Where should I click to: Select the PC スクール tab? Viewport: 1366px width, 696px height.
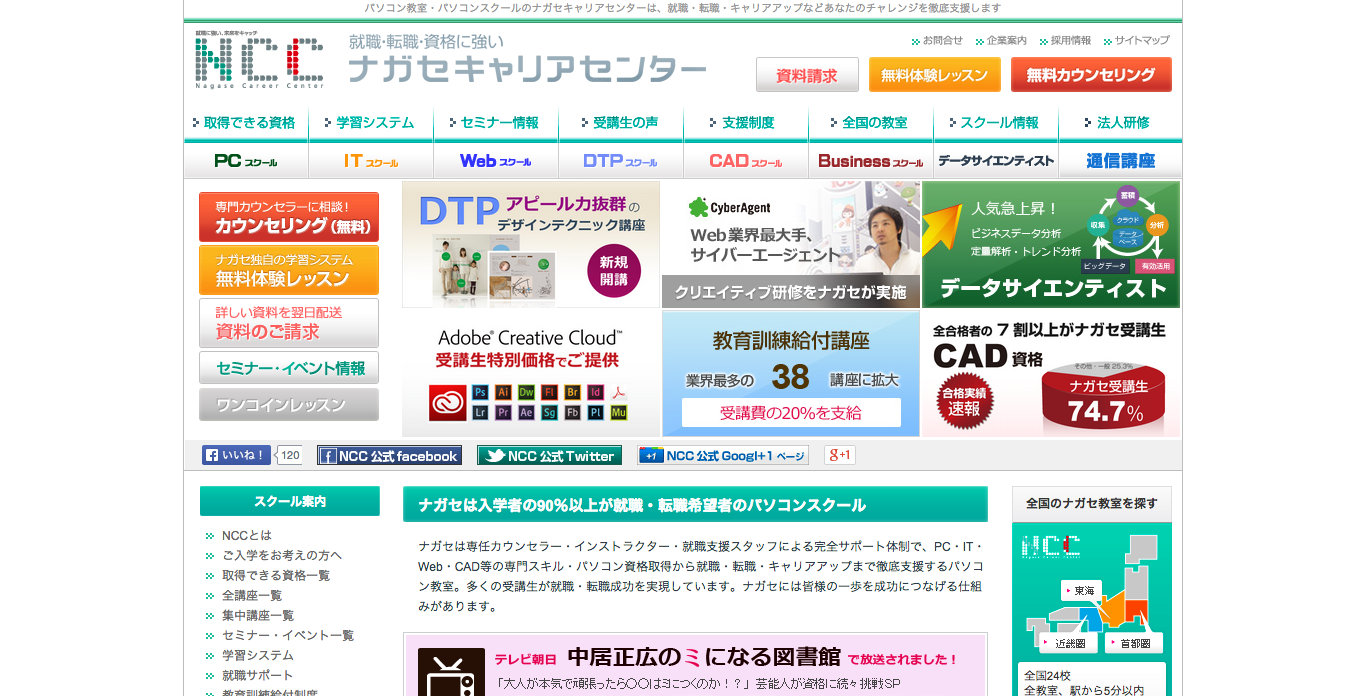pyautogui.click(x=246, y=161)
